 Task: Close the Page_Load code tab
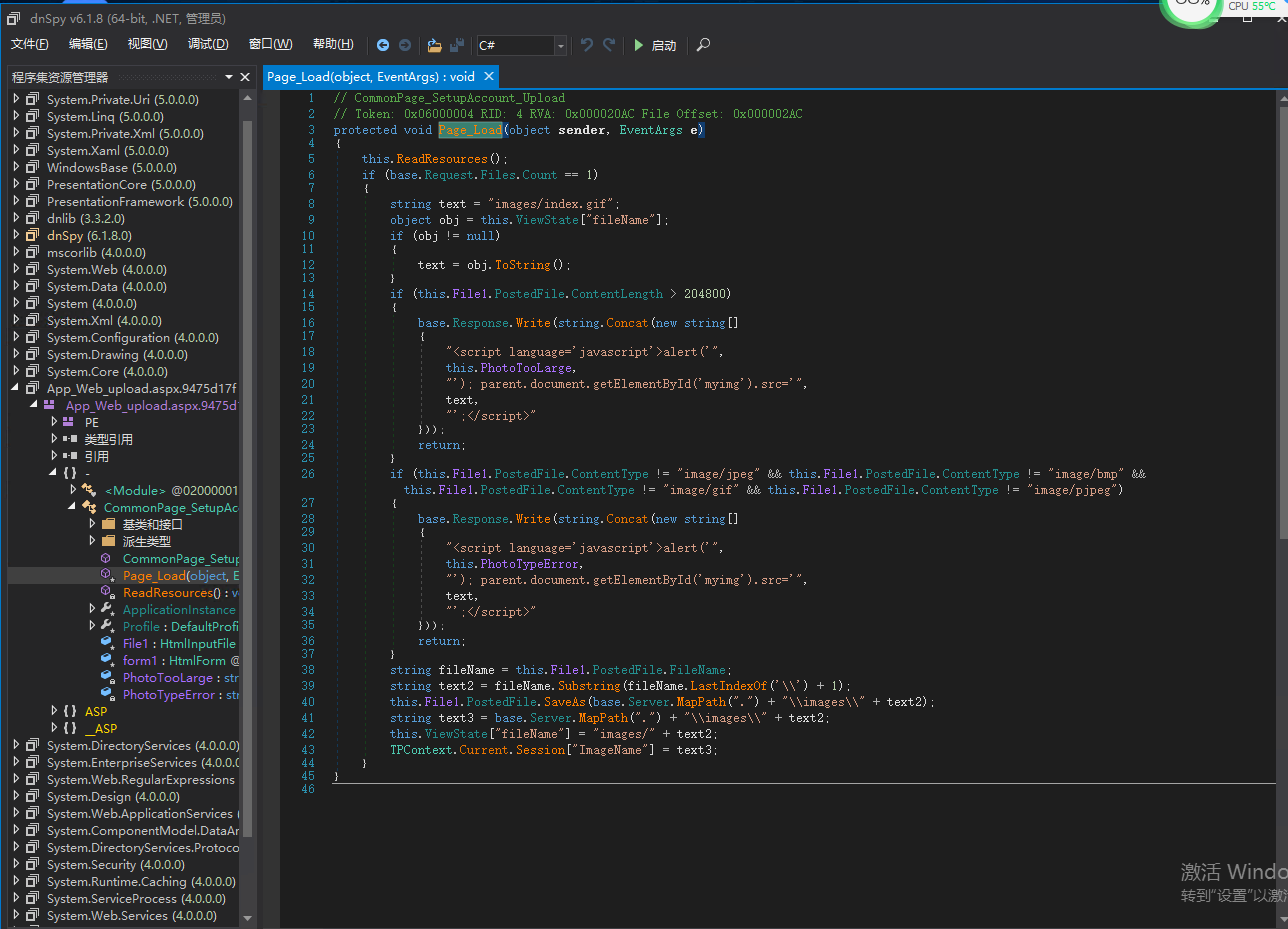tap(488, 76)
